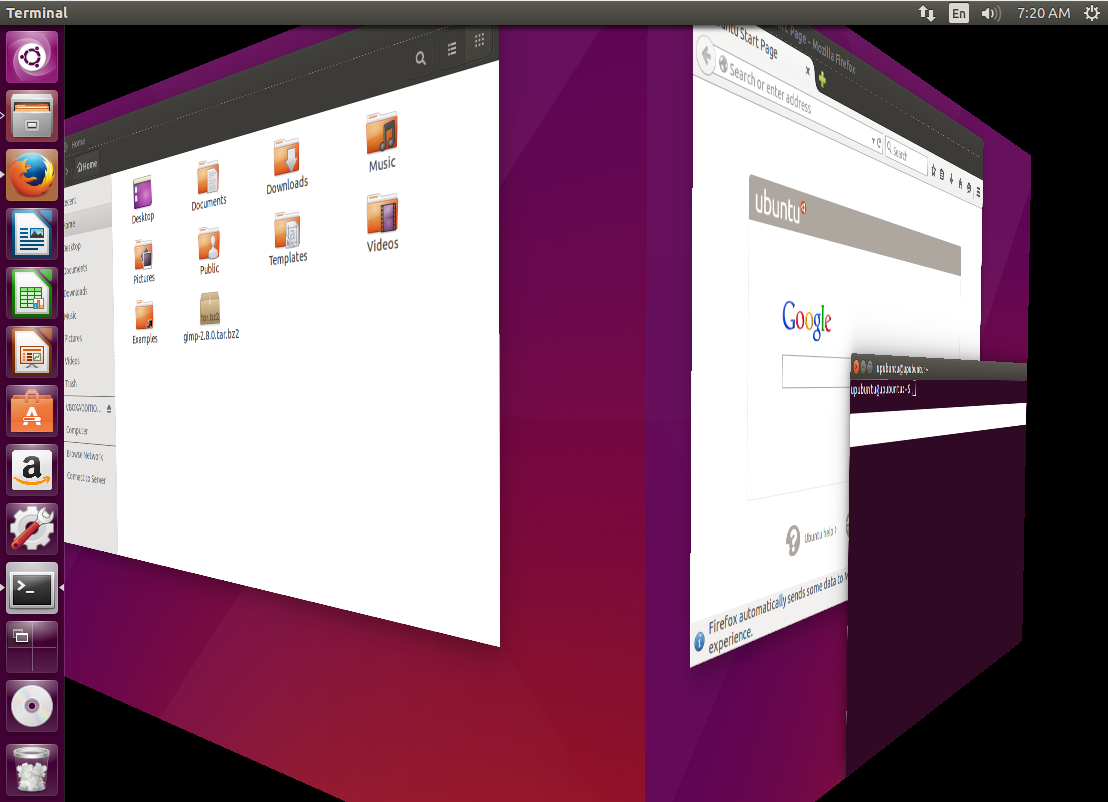This screenshot has height=802, width=1108.
Task: Open the Trash in the launcher
Action: tap(32, 769)
